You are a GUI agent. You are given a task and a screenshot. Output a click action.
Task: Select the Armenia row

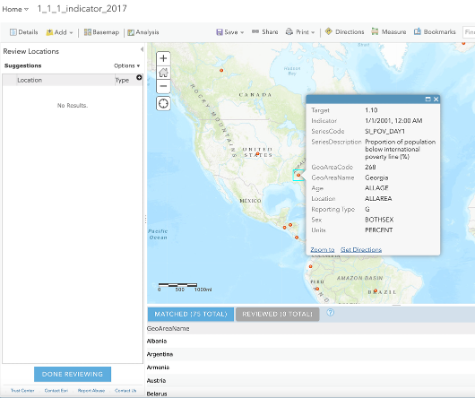pyautogui.click(x=311, y=367)
